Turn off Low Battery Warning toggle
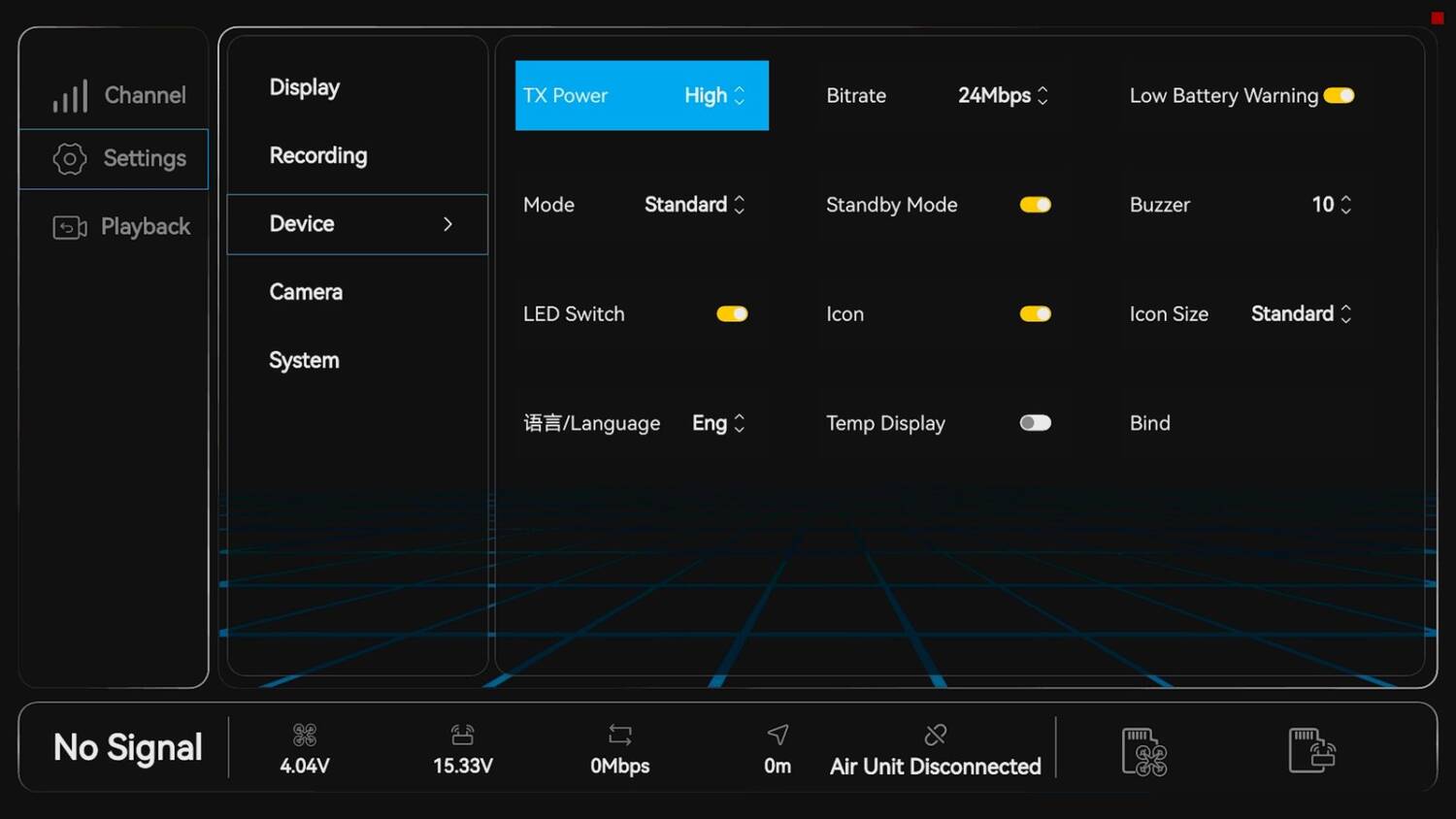Viewport: 1456px width, 819px height. click(1339, 95)
